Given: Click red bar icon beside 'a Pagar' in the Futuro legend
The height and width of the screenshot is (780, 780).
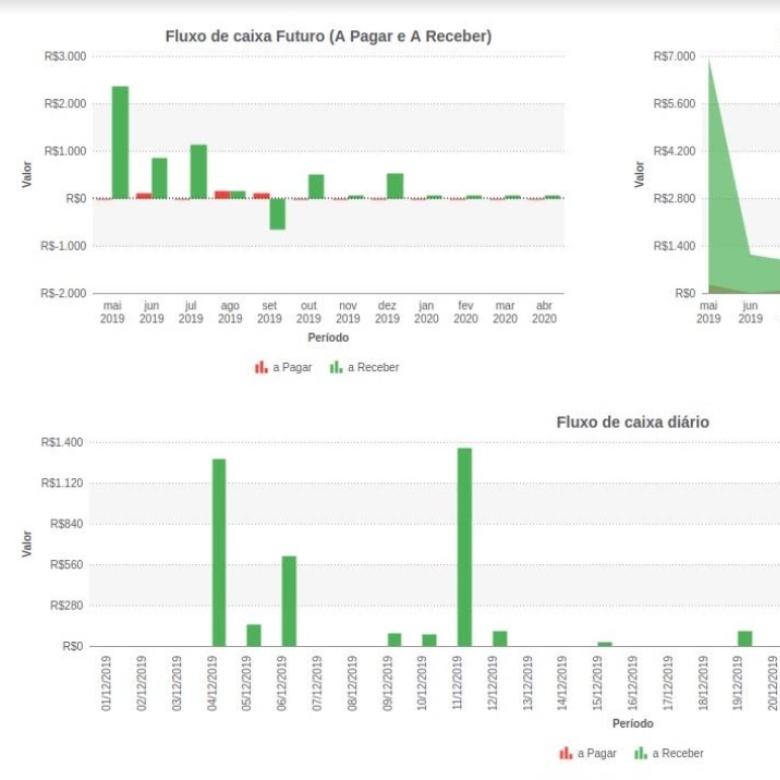Looking at the screenshot, I should [261, 368].
